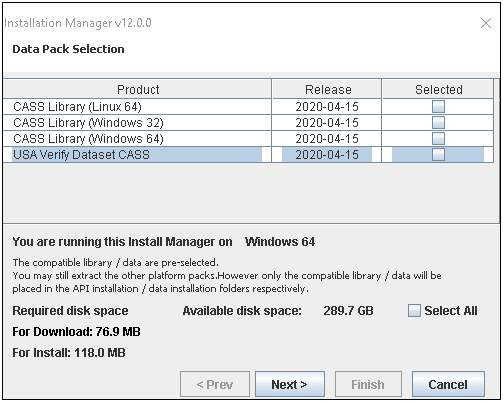503x402 pixels.
Task: Click the Selected column header
Action: (x=438, y=89)
